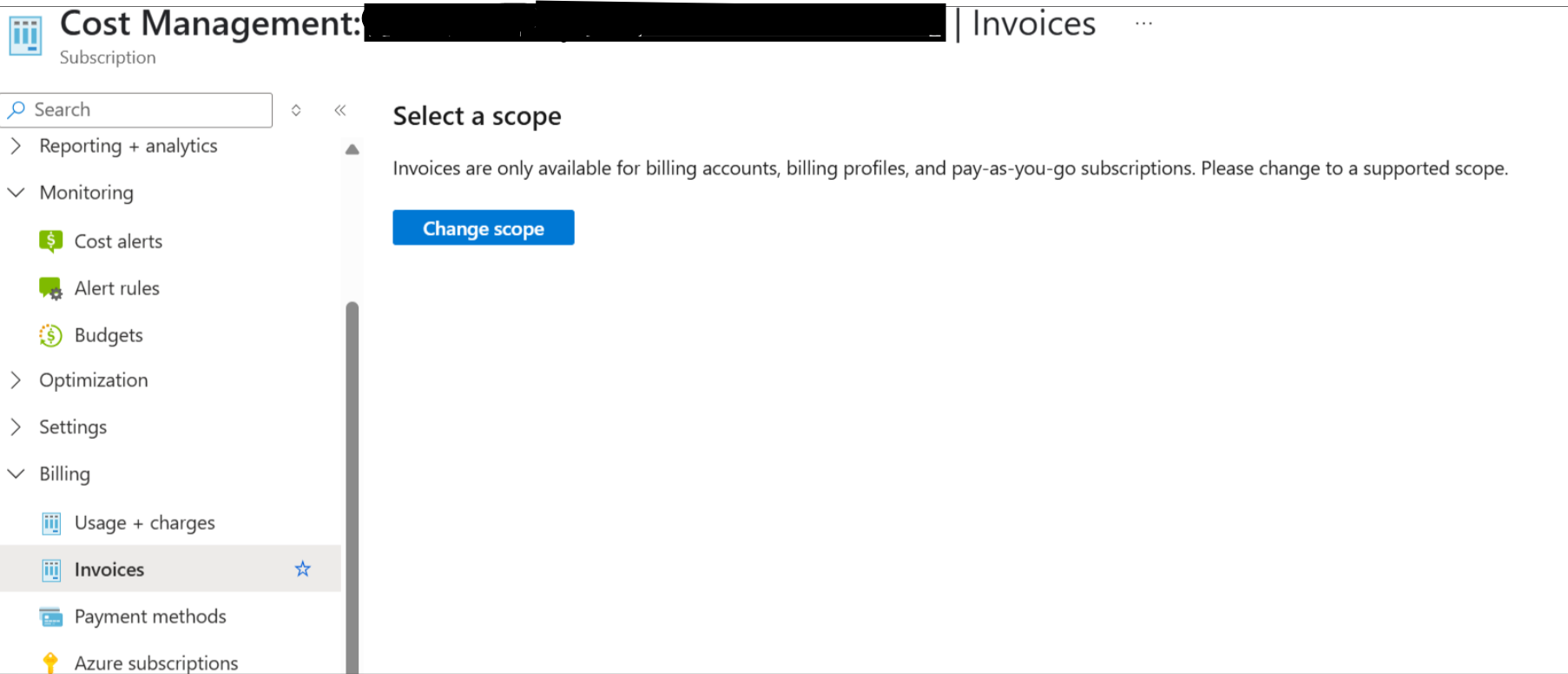Image resolution: width=1568 pixels, height=674 pixels.
Task: Click the Select a scope heading
Action: (477, 116)
